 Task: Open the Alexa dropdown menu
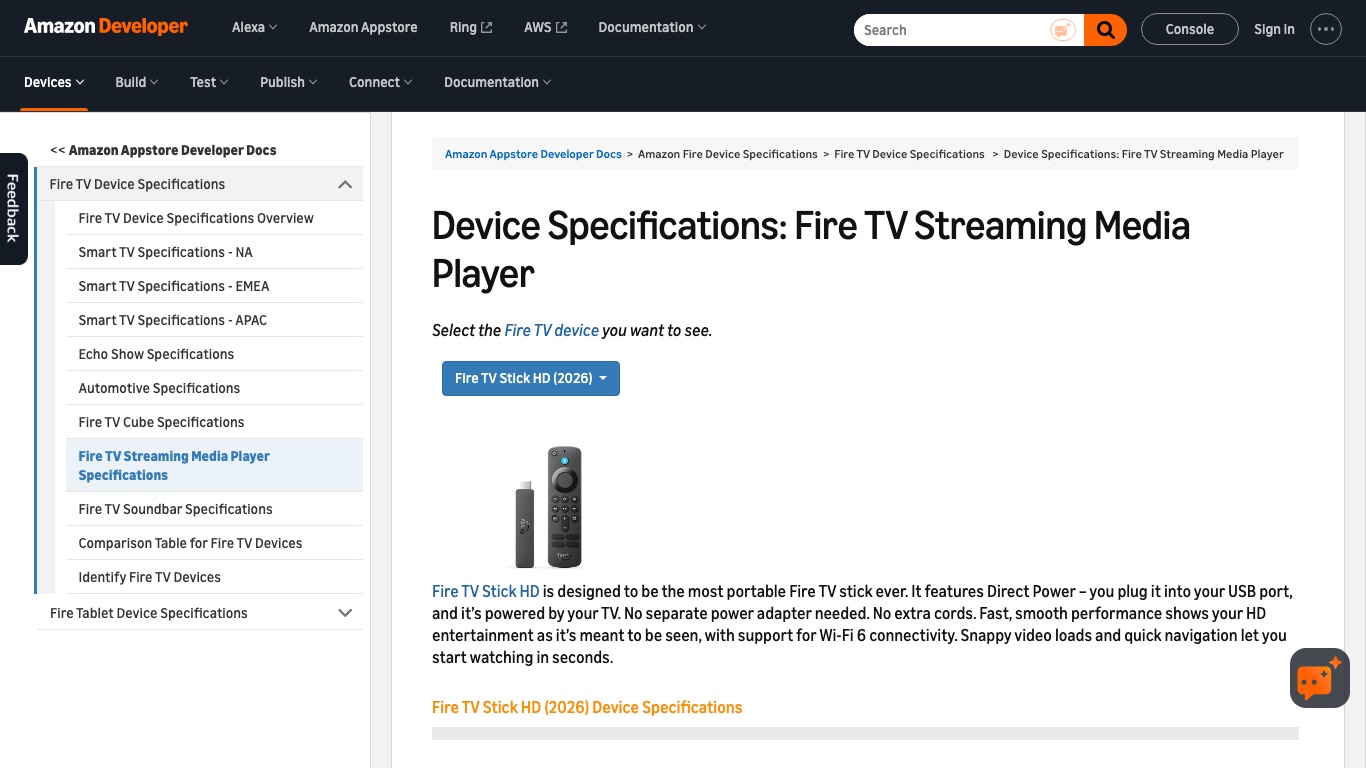coord(255,27)
